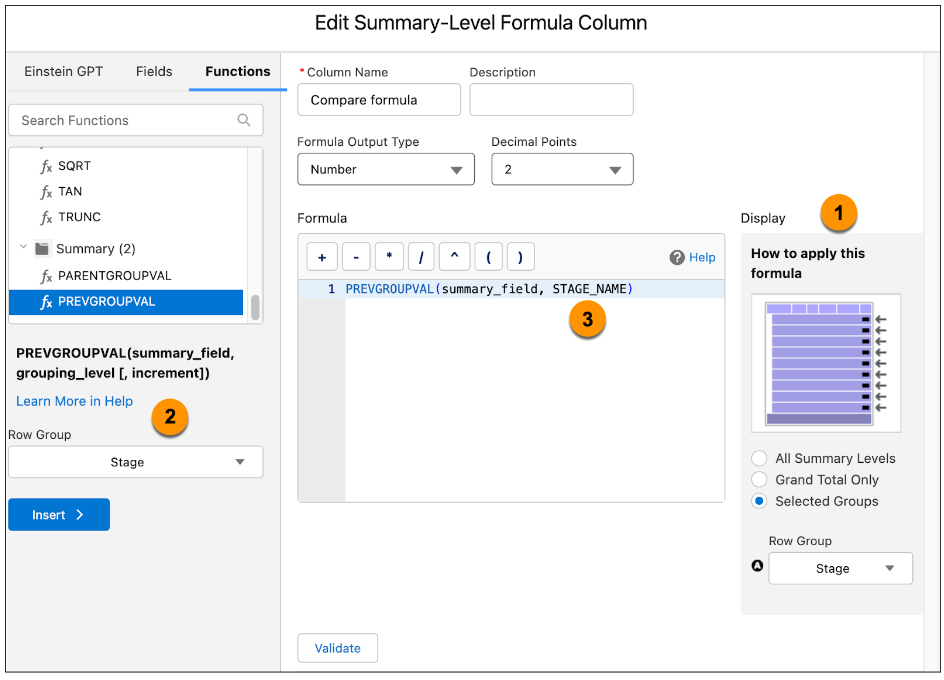Insert an opening parenthesis
The width and height of the screenshot is (944, 680).
point(488,257)
